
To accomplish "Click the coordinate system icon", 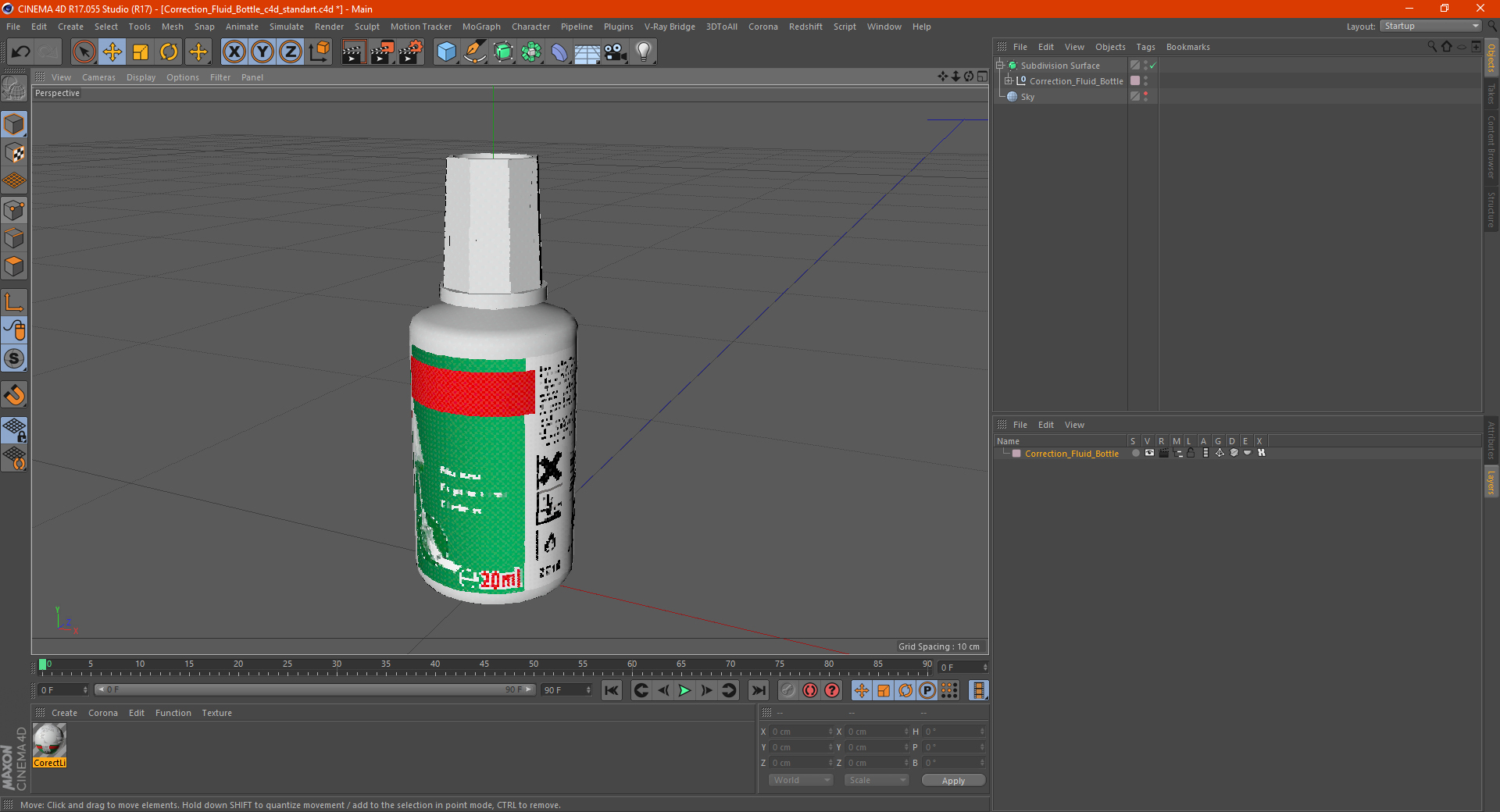I will pyautogui.click(x=319, y=52).
